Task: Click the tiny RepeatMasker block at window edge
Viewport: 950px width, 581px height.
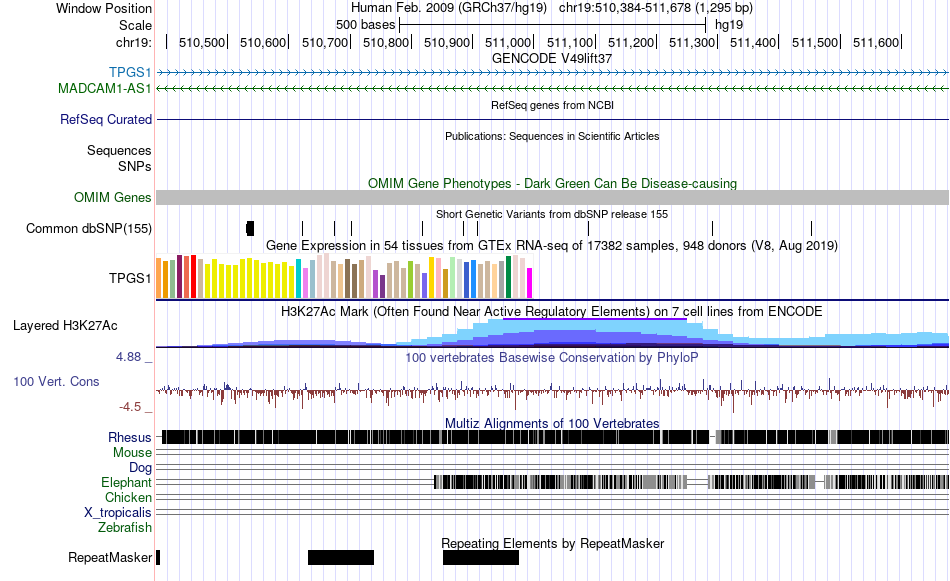Action: [158, 557]
